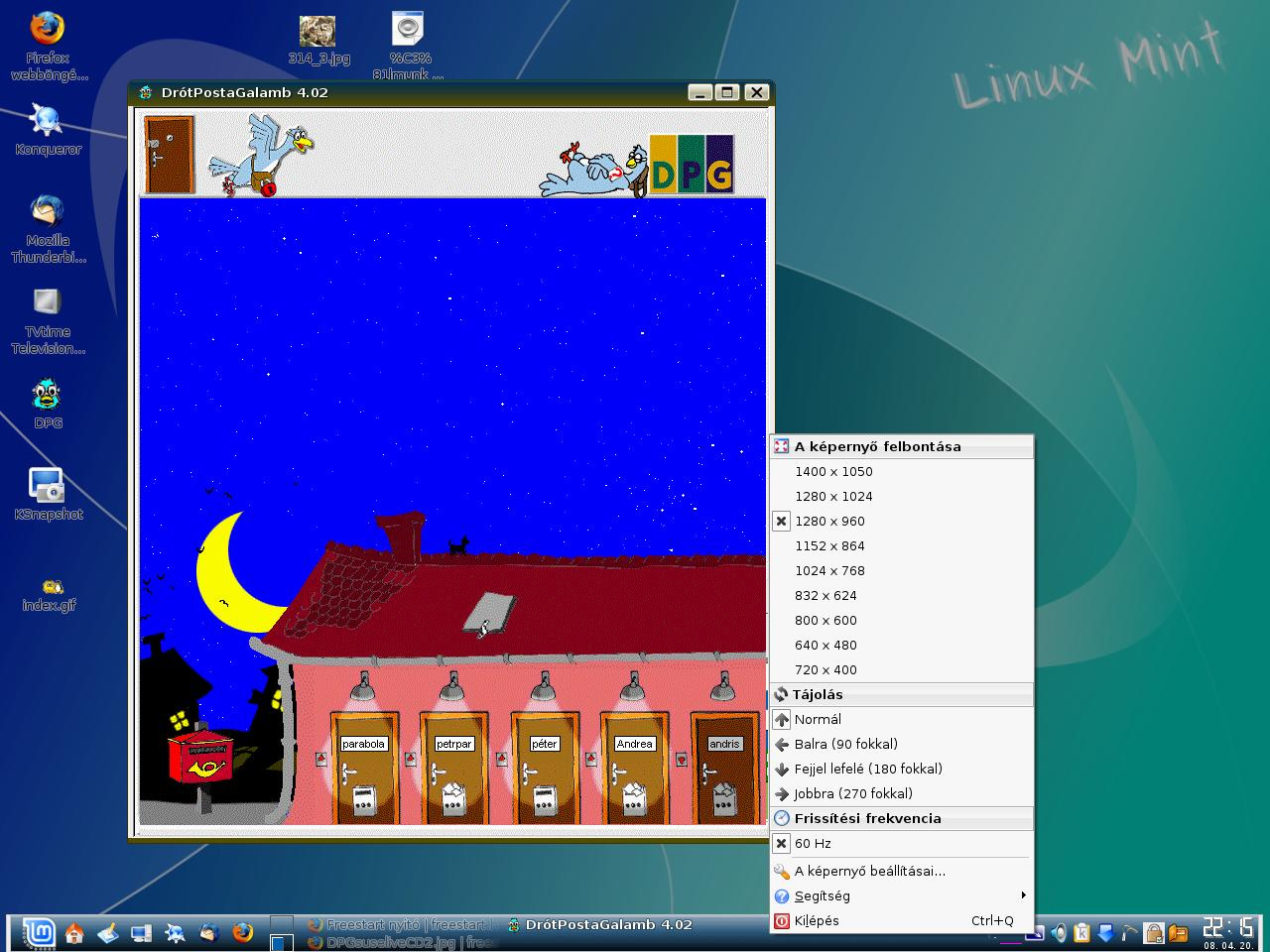
Task: Open the Klipper clipboard tray icon
Action: point(1081,932)
